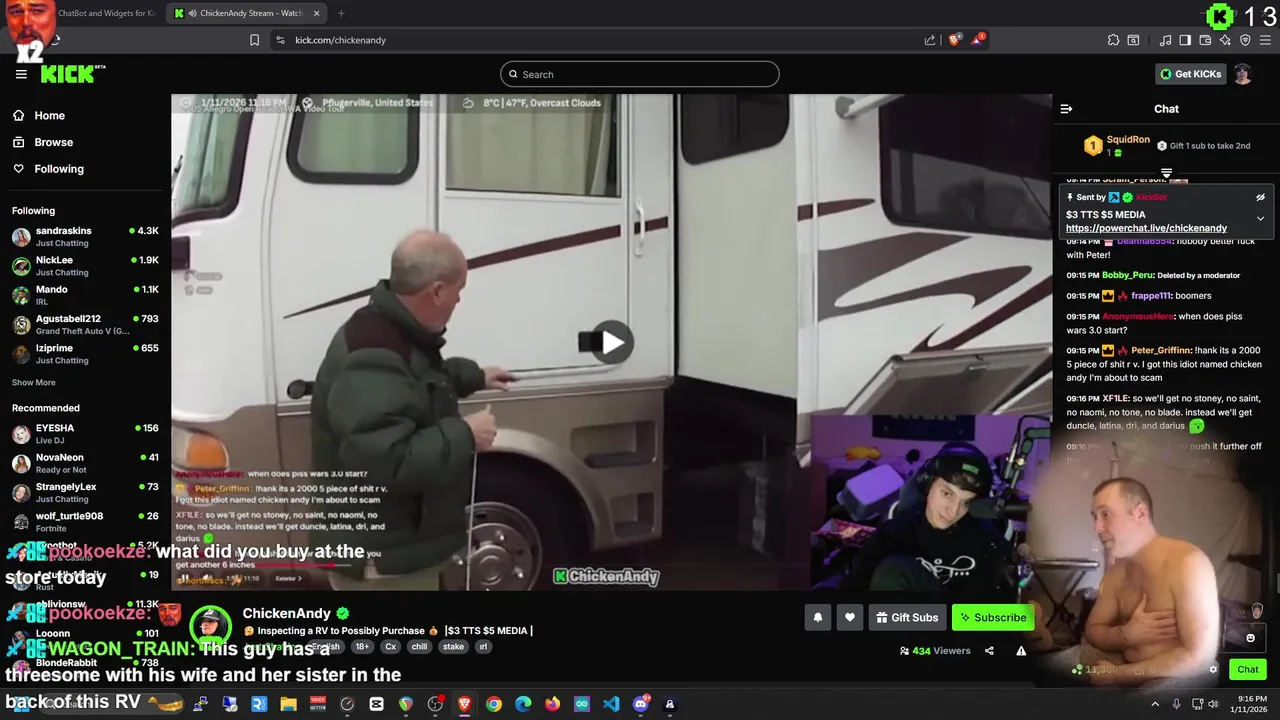Follow ChickenAndy with the heart button
This screenshot has width=1280, height=720.
850,618
